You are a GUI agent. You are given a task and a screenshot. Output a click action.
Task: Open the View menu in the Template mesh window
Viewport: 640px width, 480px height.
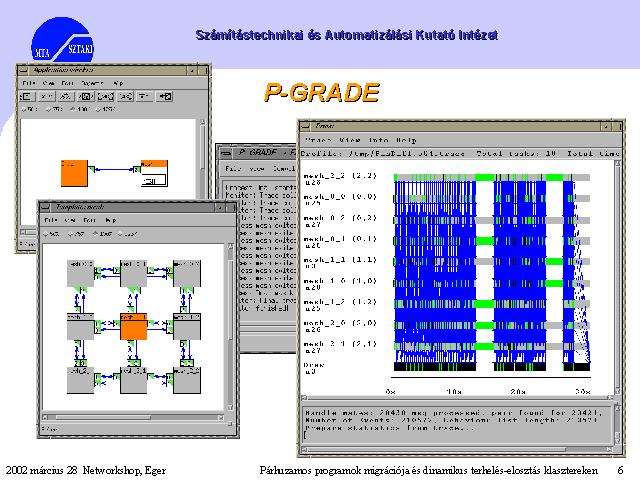pos(70,220)
